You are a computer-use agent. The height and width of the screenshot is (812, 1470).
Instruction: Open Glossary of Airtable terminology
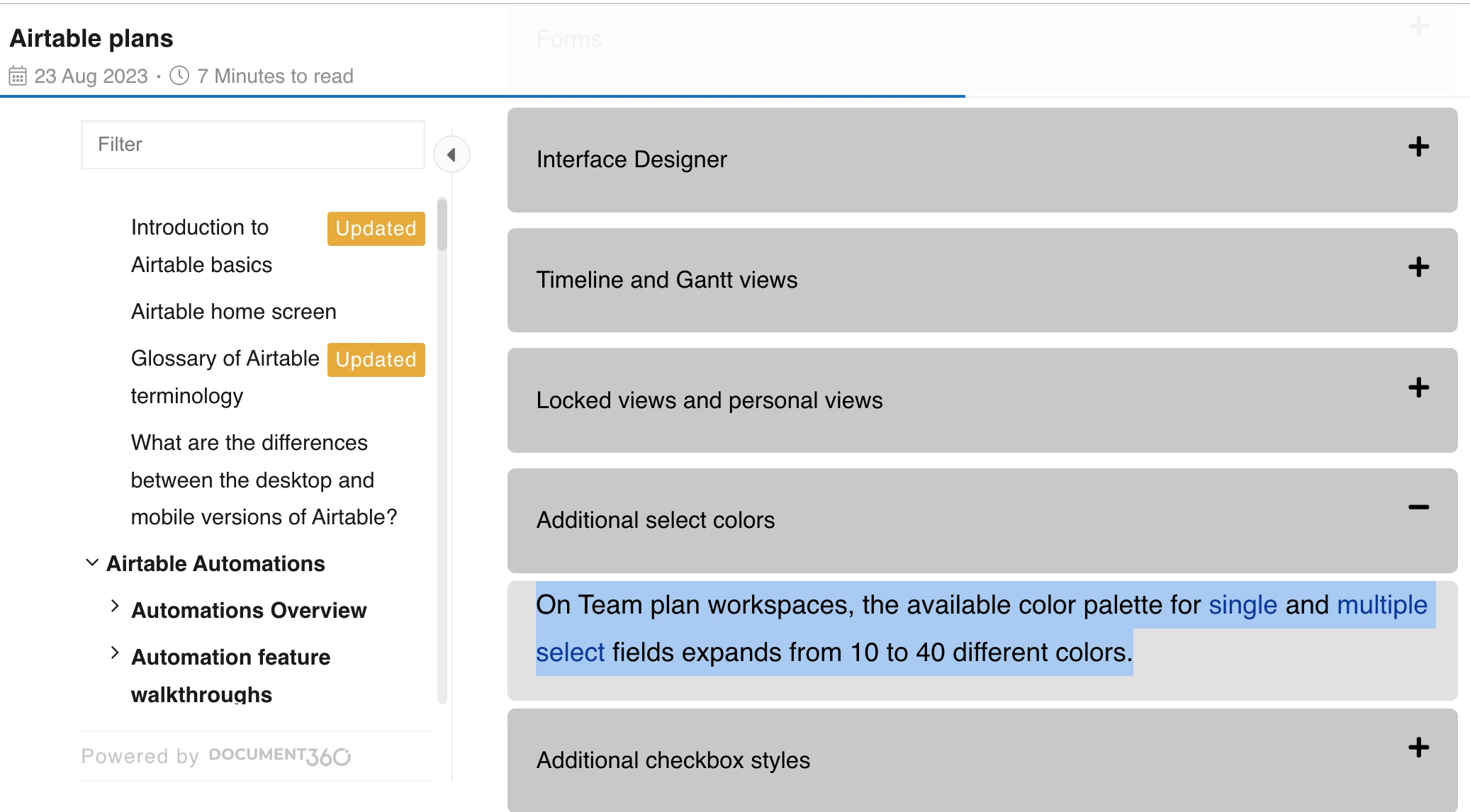tap(225, 376)
